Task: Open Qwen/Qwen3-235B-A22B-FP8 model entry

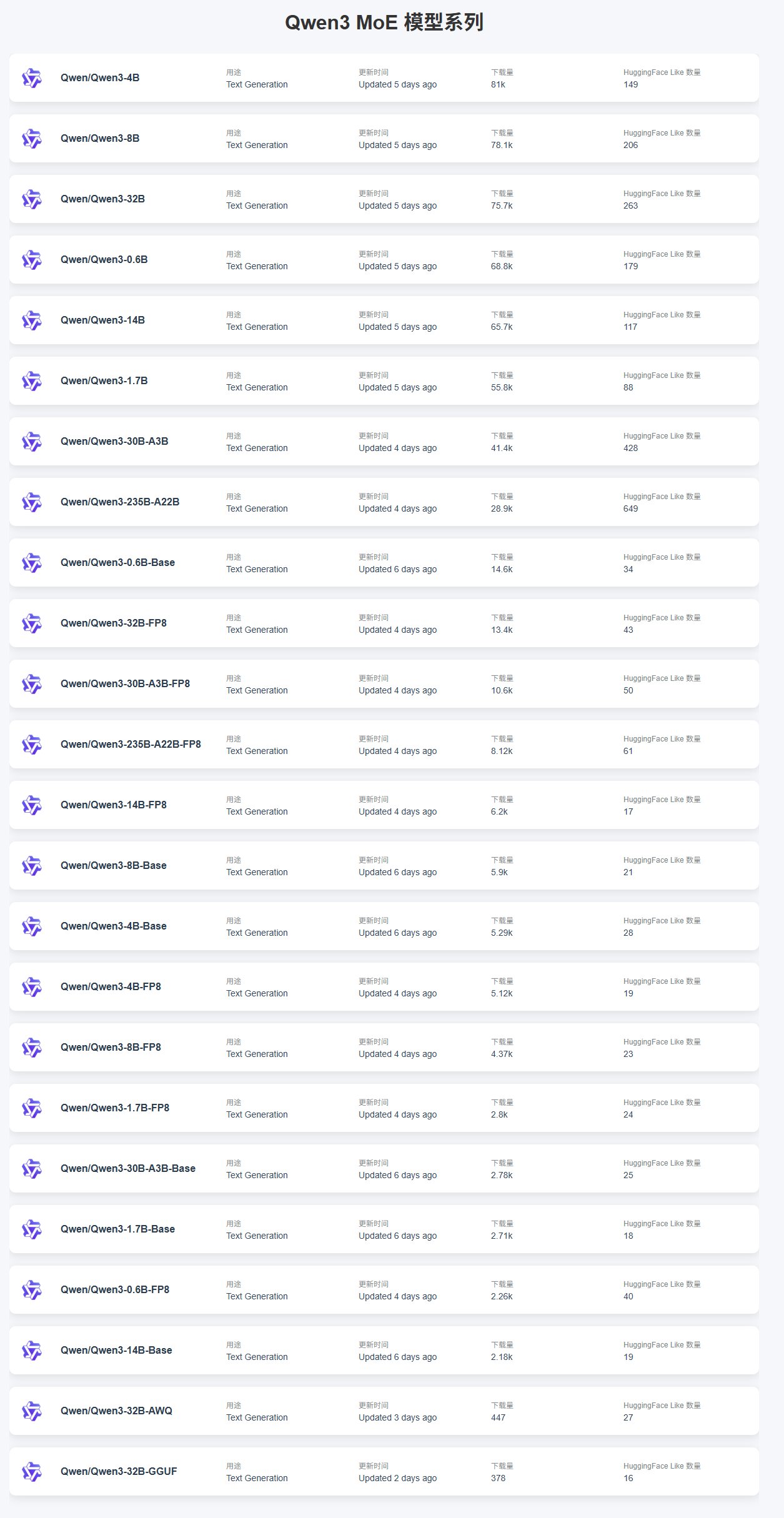Action: pyautogui.click(x=131, y=744)
